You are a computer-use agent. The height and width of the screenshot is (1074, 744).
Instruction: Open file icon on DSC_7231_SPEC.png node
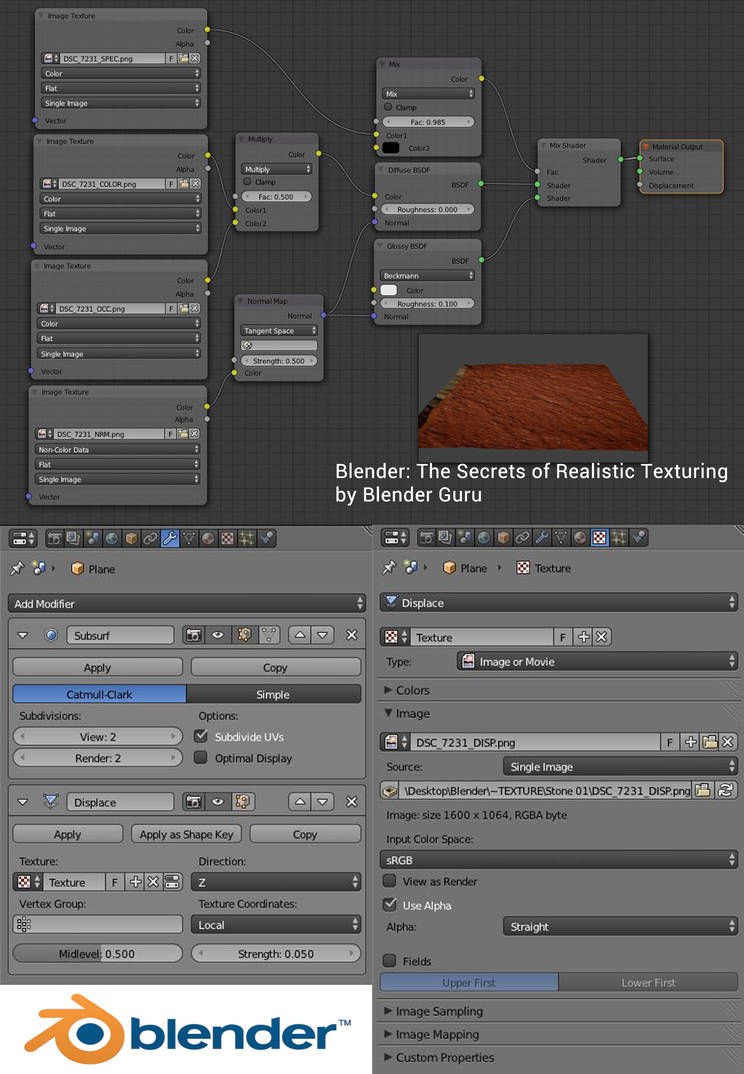[184, 59]
